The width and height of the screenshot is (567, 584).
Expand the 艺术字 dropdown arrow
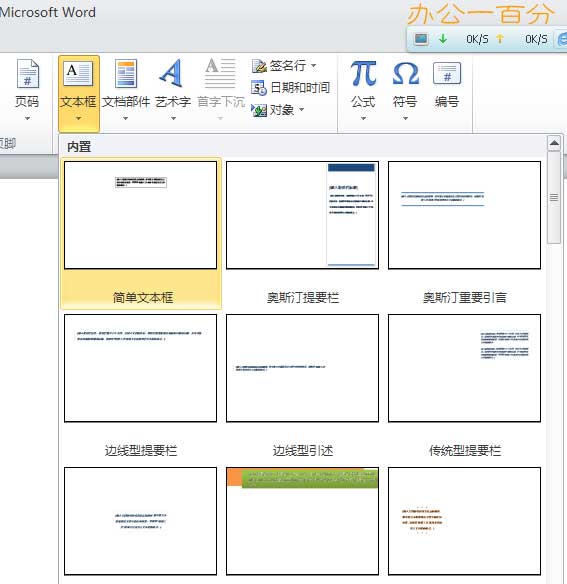pos(173,118)
